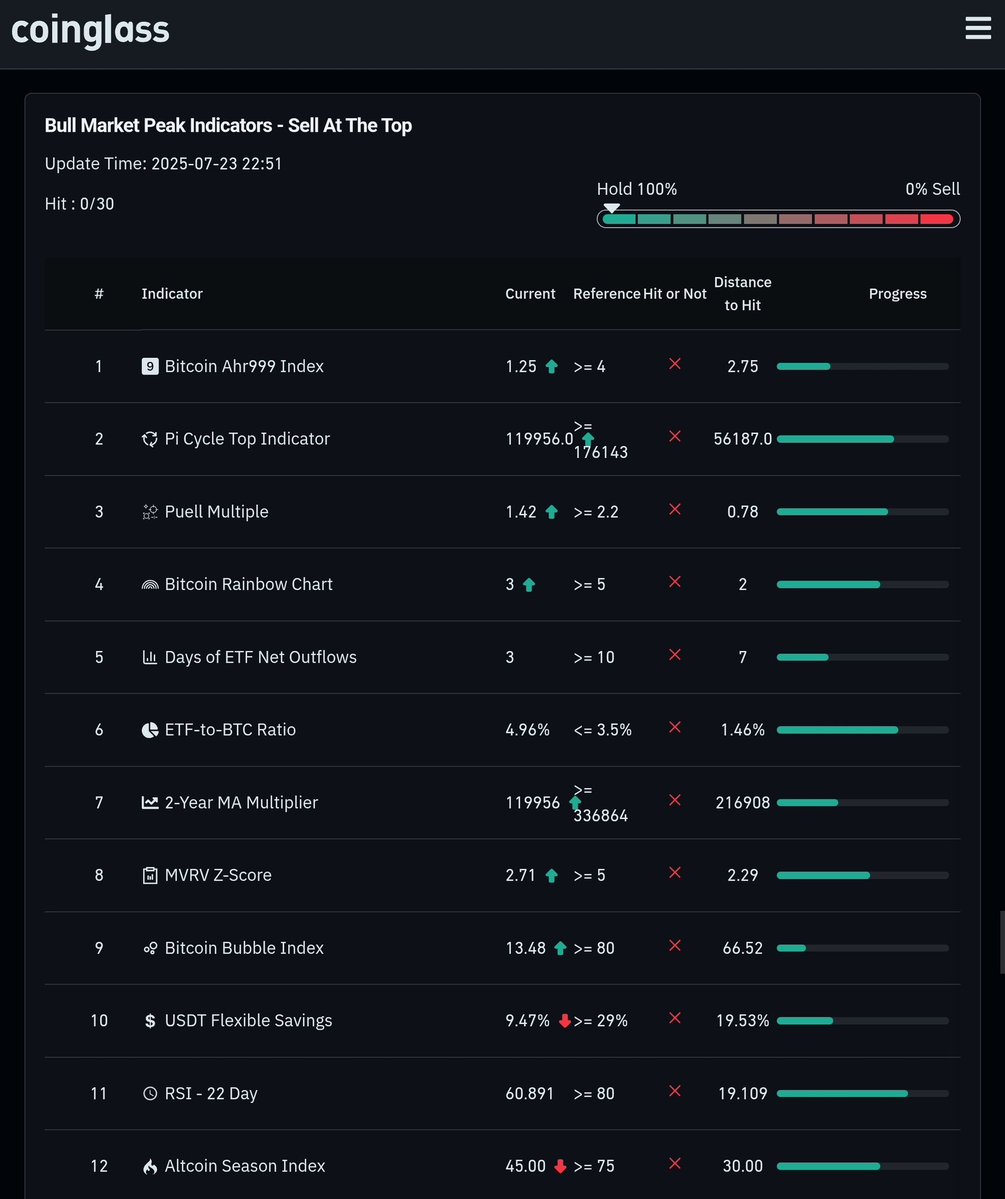1005x1199 pixels.
Task: Click the white marker on Hold/Sell gauge
Action: tap(611, 207)
